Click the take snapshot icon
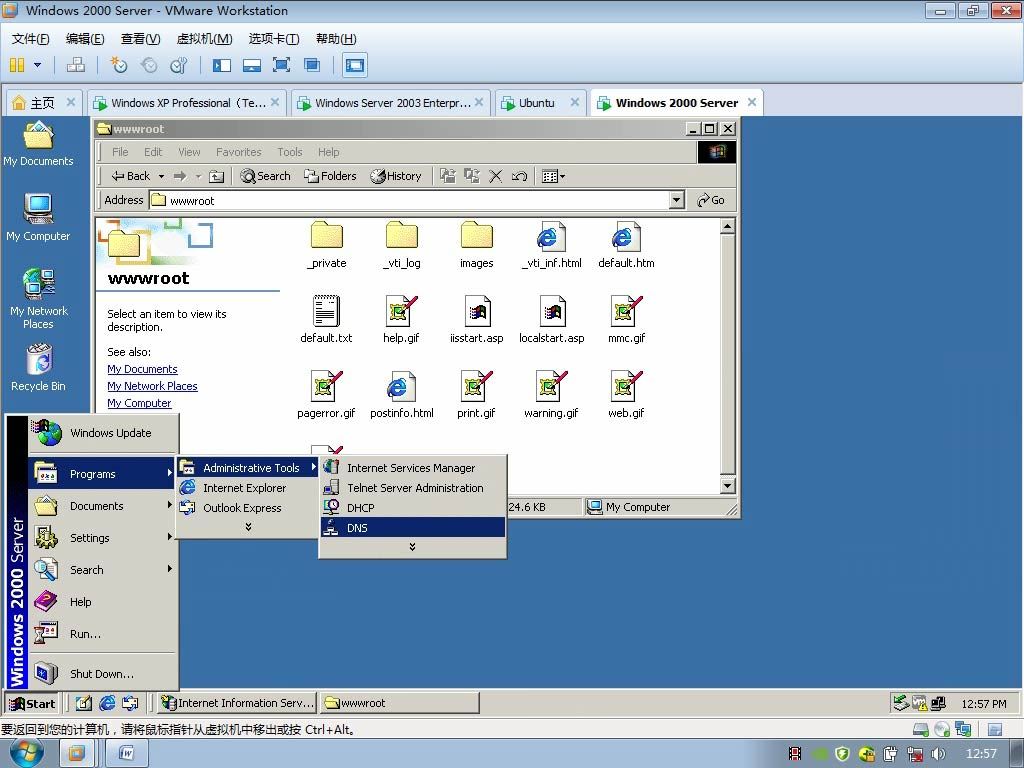This screenshot has height=768, width=1024. (x=119, y=65)
